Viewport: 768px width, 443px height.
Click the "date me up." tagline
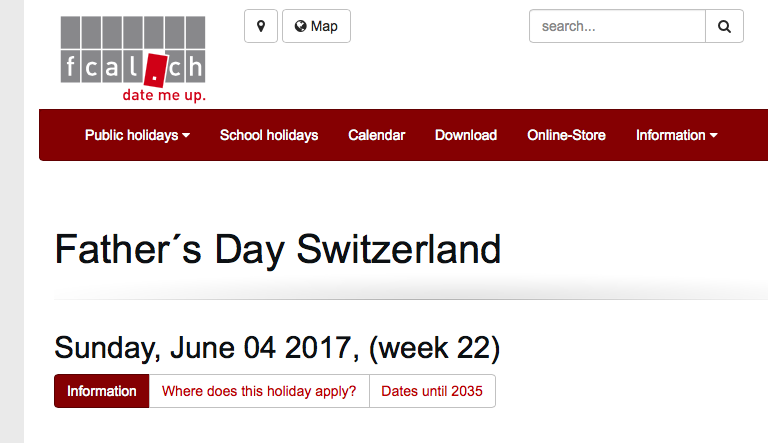[164, 95]
